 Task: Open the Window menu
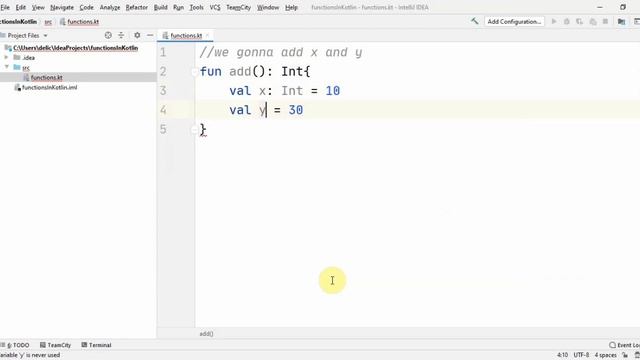click(x=268, y=7)
